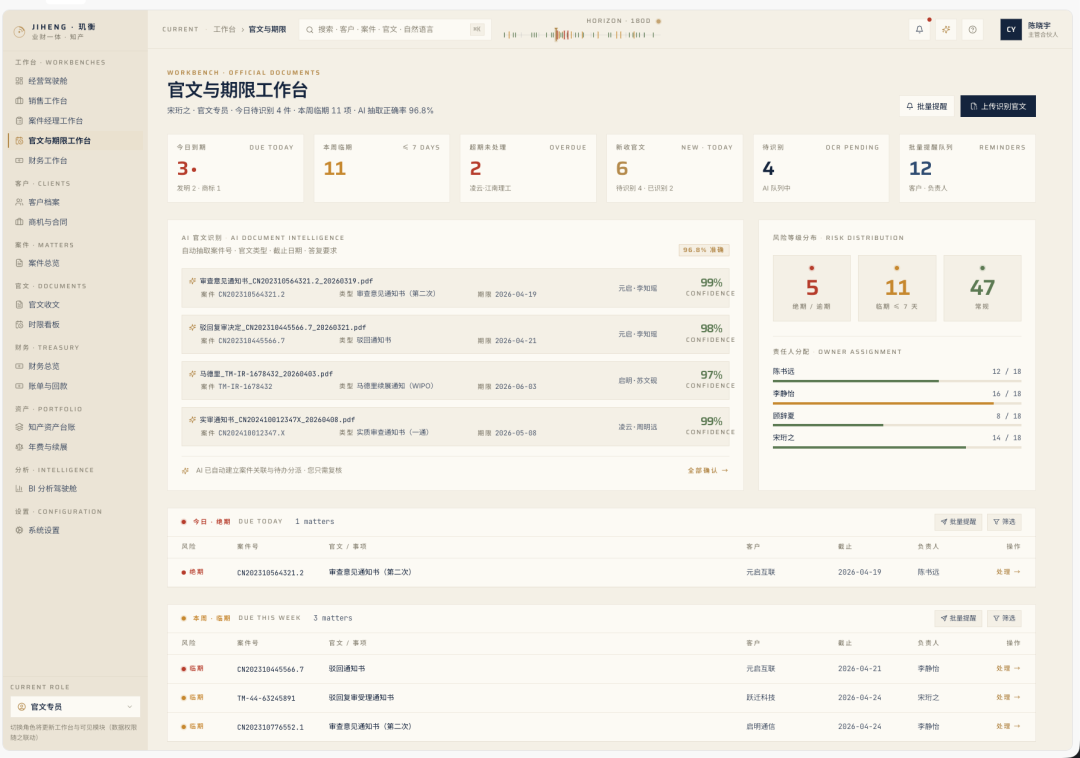Click 批量提醒 in the 本周·临期 section

959,618
